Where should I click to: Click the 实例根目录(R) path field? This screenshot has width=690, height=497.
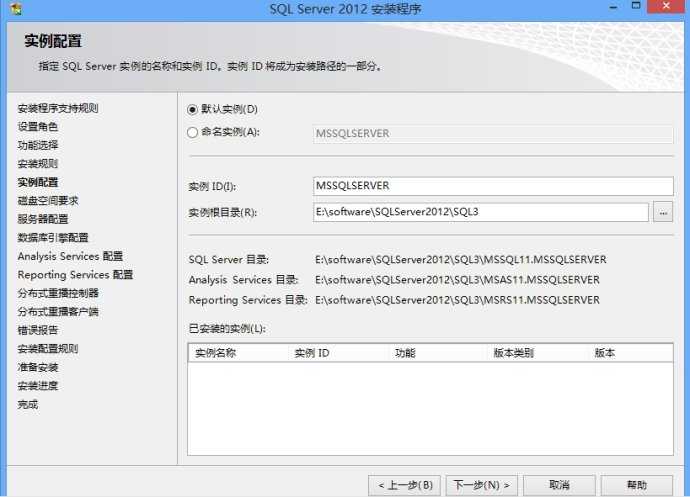(x=481, y=212)
